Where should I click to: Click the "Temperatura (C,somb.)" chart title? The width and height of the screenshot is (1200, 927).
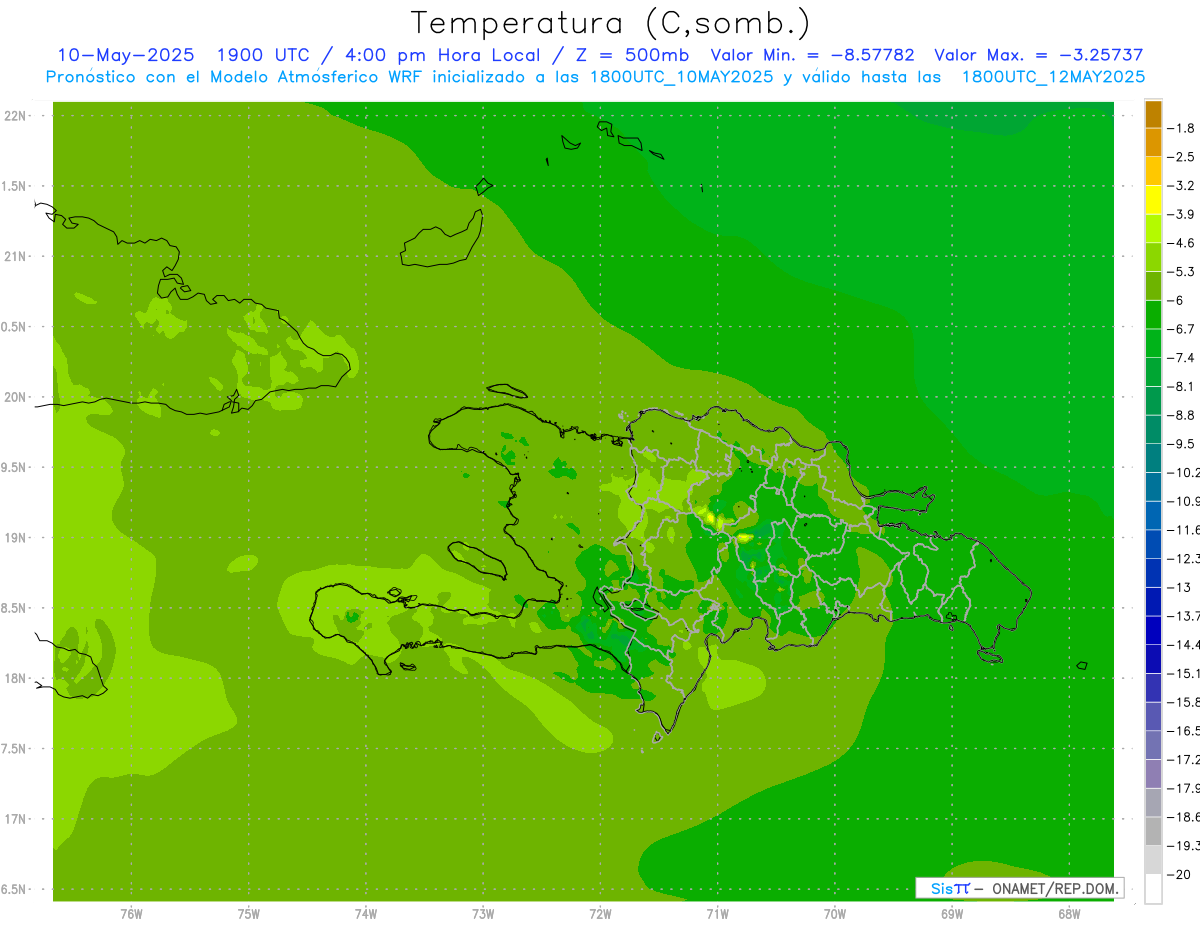point(611,23)
